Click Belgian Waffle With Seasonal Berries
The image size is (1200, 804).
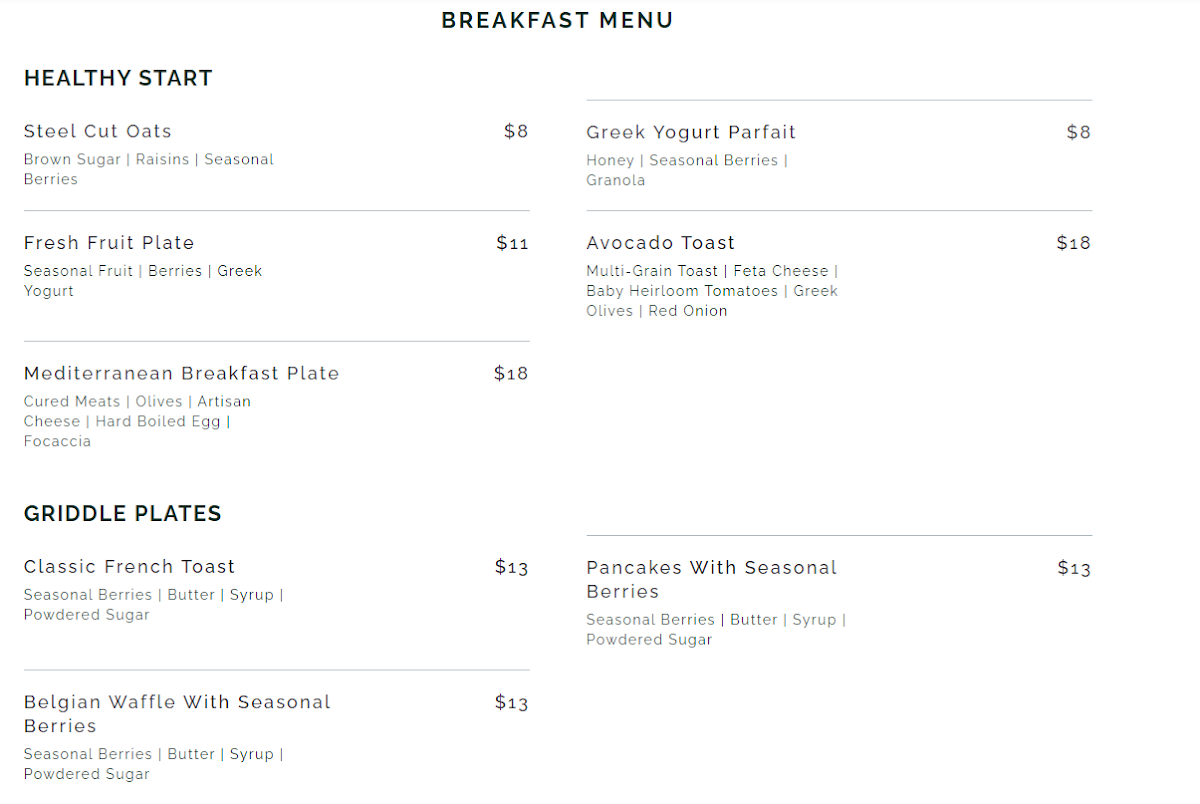pyautogui.click(x=177, y=714)
